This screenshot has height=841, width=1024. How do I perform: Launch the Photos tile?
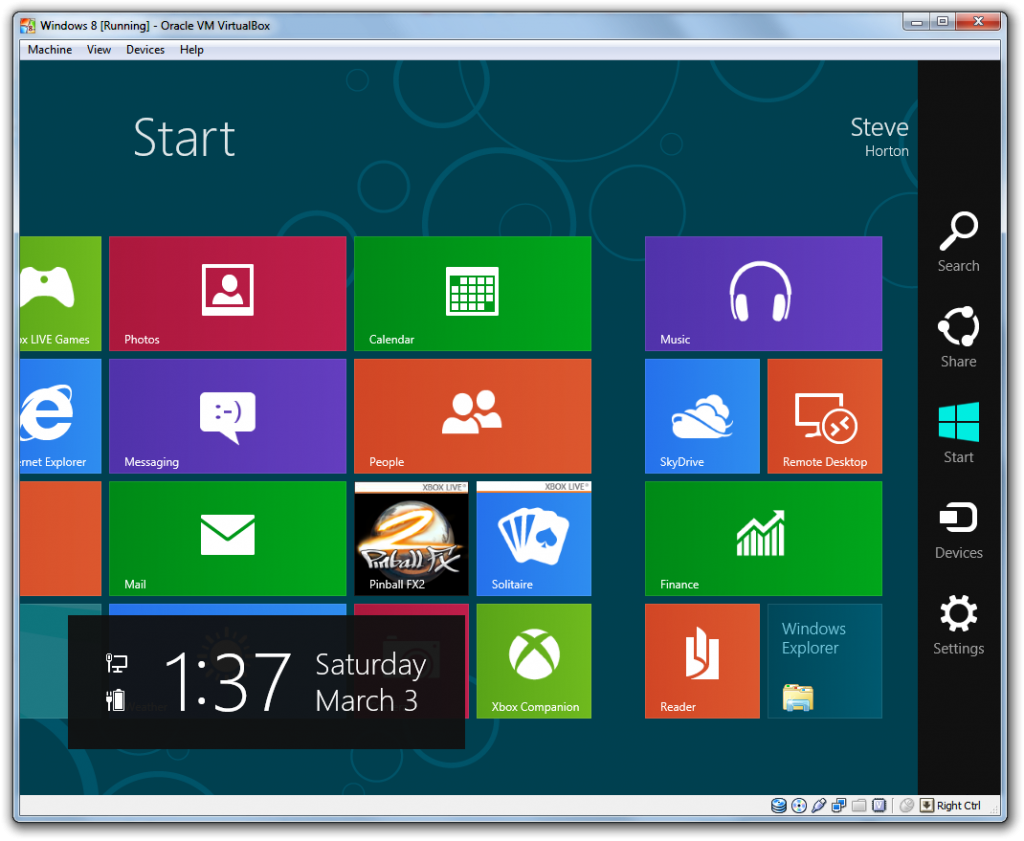(x=227, y=293)
